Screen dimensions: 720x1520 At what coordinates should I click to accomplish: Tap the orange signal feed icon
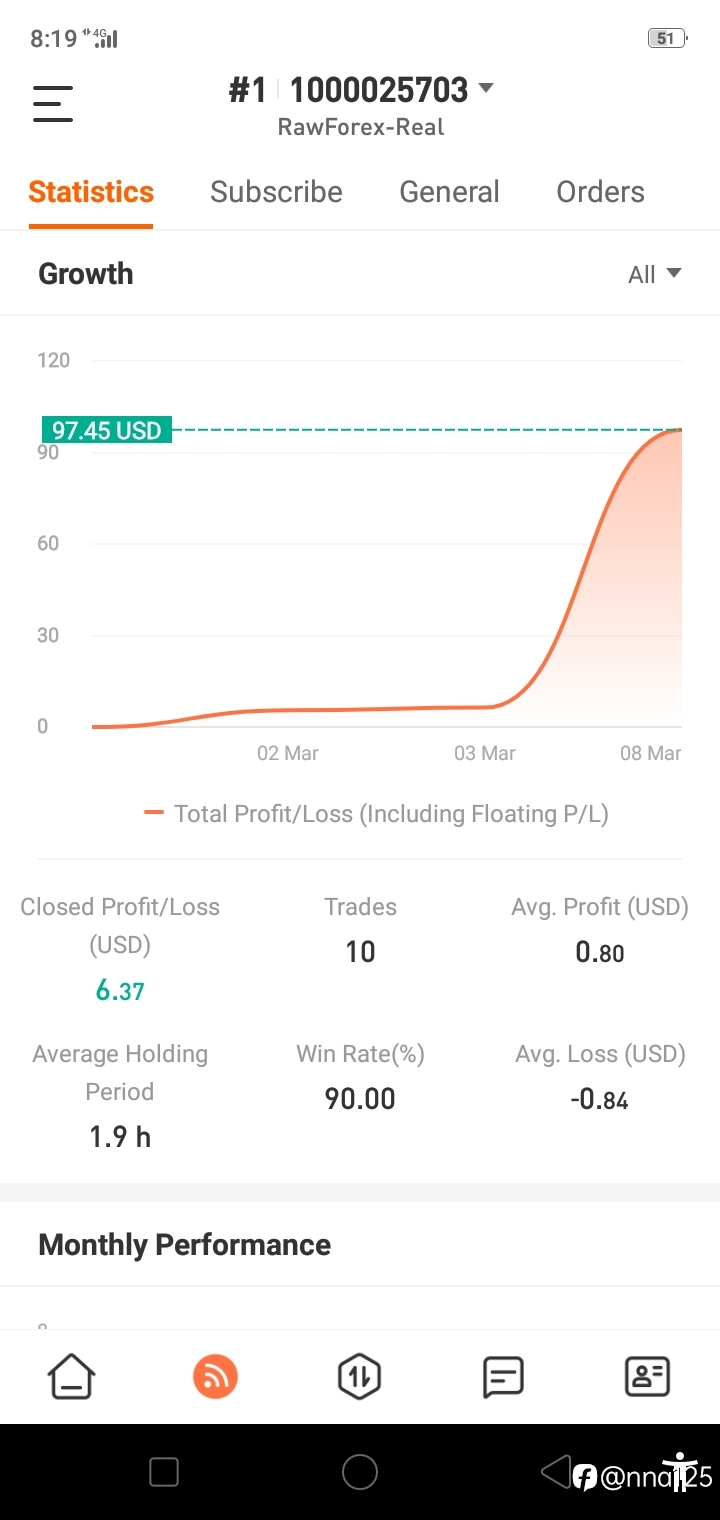pos(215,1377)
